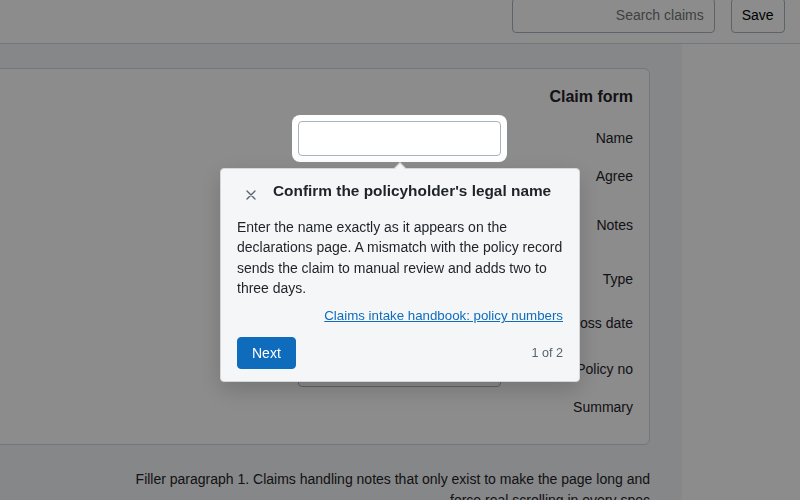Screen dimensions: 800x500
Task: Select the Notes label
Action: tap(615, 226)
